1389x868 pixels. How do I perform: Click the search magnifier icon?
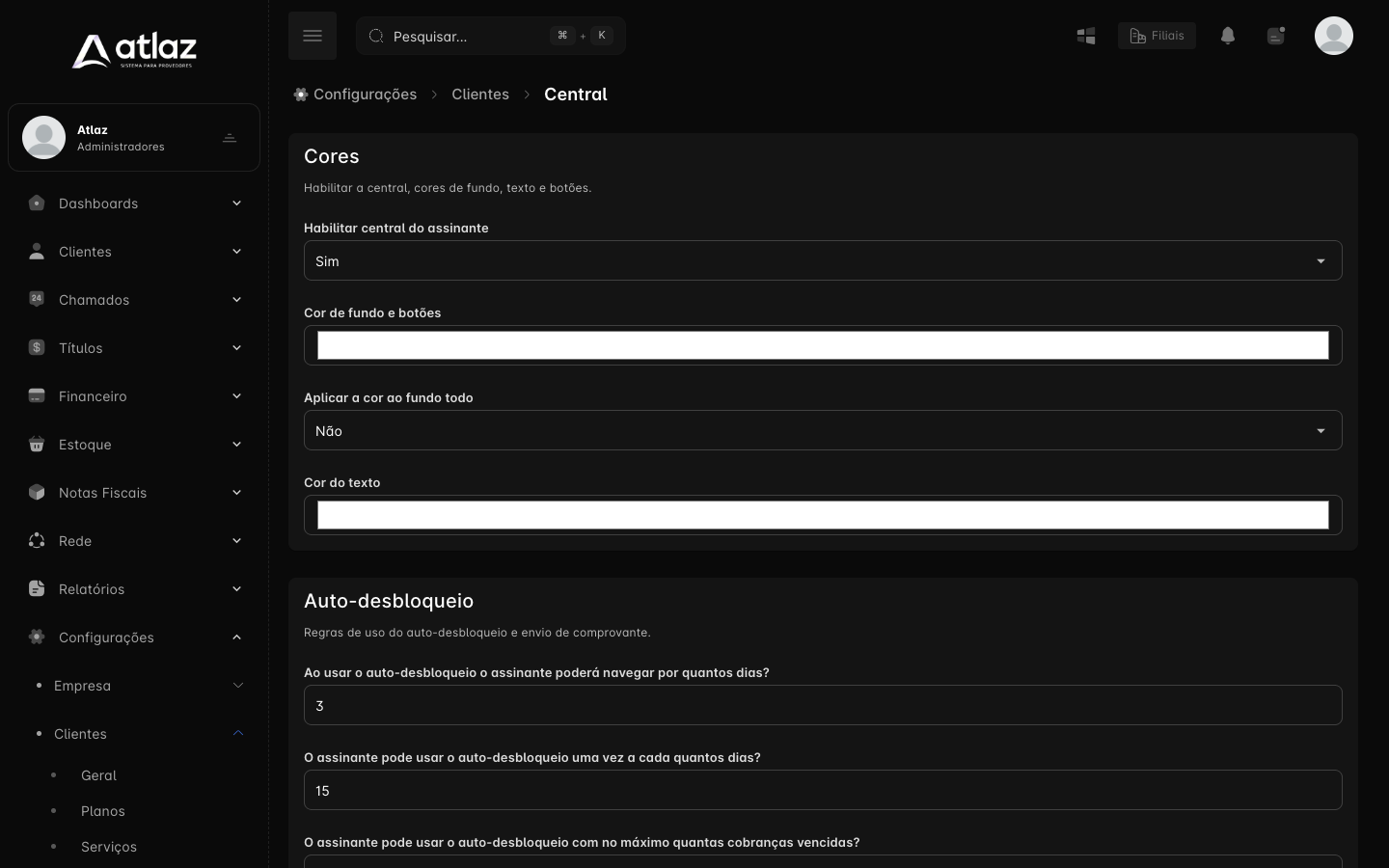pyautogui.click(x=376, y=36)
